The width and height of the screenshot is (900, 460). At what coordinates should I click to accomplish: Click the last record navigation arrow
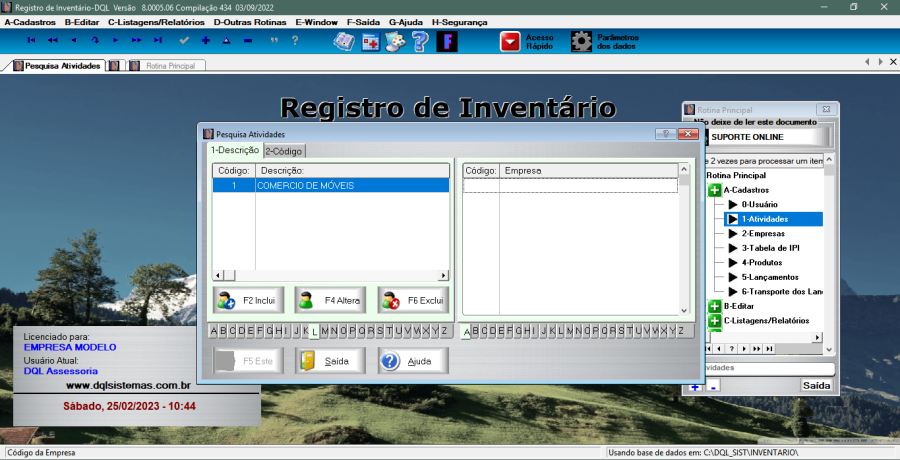pos(158,40)
